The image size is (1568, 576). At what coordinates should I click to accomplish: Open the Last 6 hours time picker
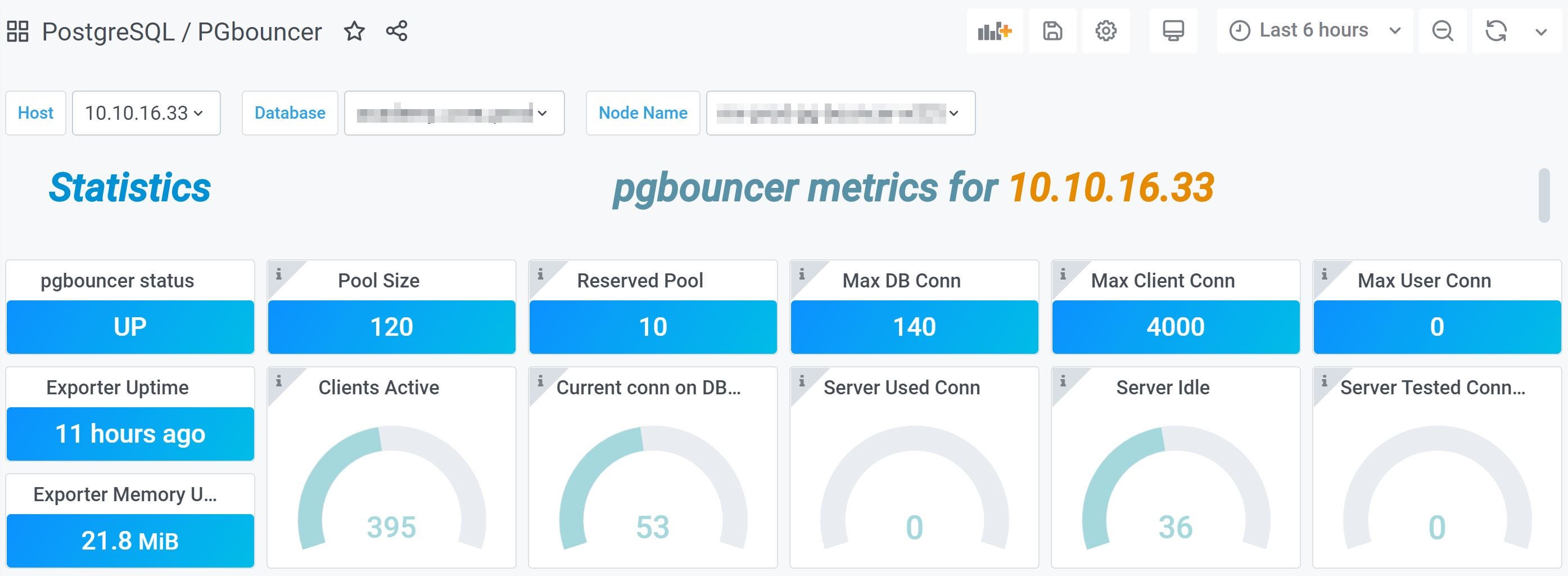tap(1312, 30)
